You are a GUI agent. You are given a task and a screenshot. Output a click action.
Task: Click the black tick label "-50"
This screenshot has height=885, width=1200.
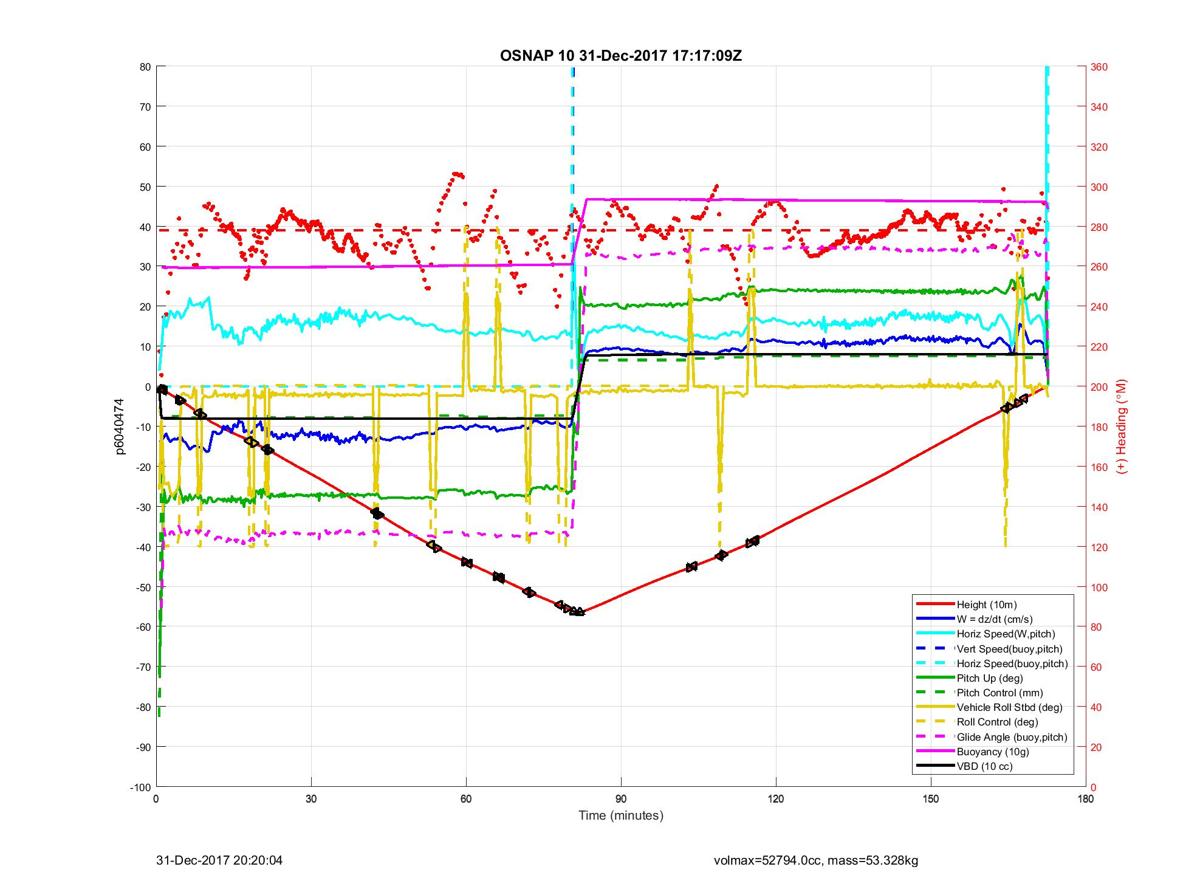pyautogui.click(x=142, y=587)
